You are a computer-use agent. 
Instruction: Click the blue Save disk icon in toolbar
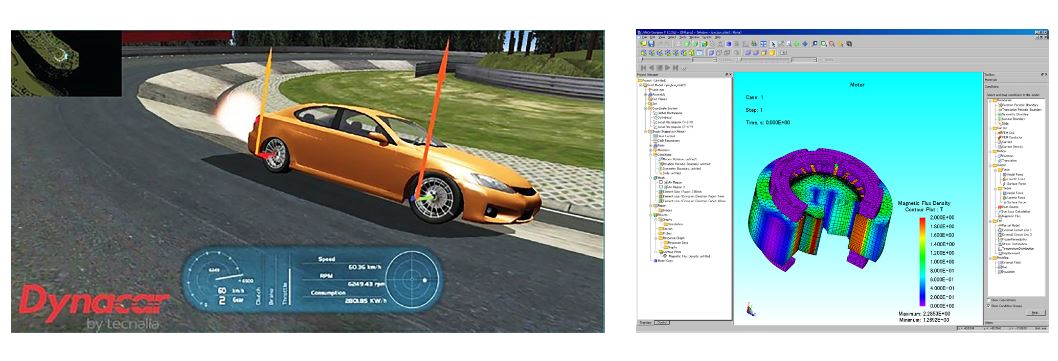point(651,44)
